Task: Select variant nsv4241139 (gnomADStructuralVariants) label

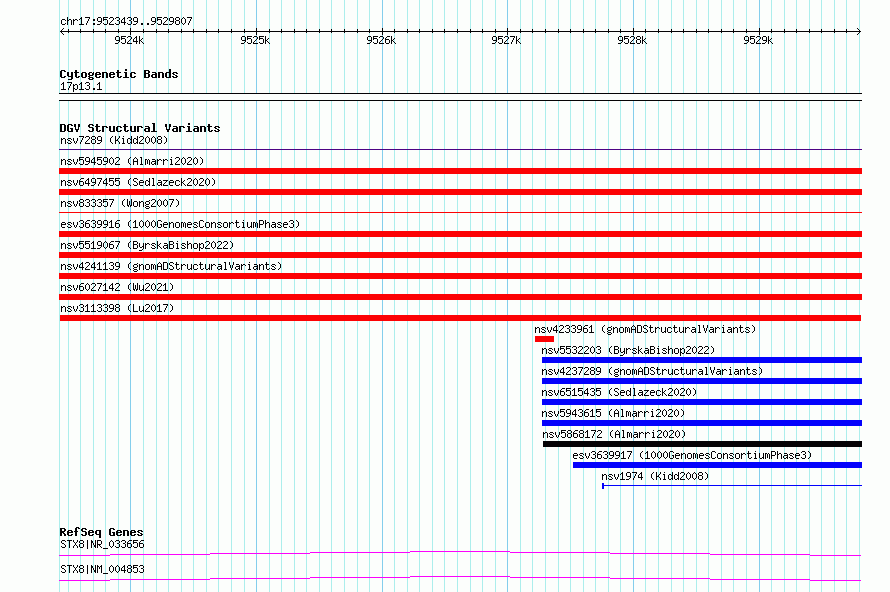Action: point(171,266)
